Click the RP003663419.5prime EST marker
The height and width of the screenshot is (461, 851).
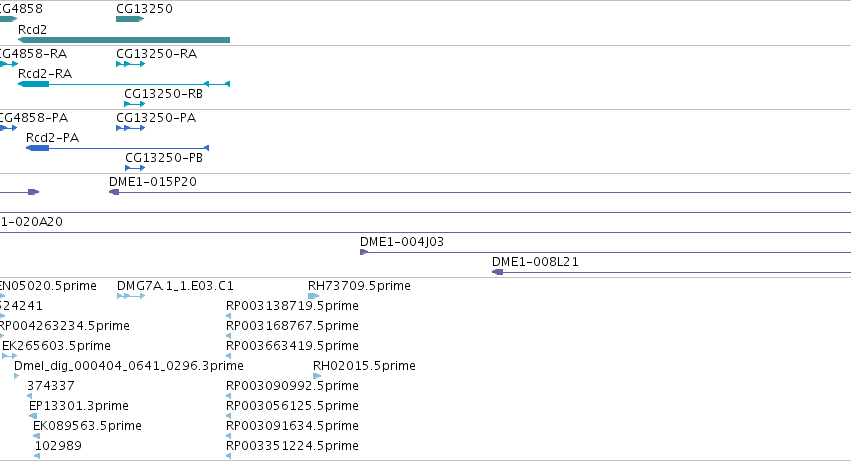tap(228, 356)
